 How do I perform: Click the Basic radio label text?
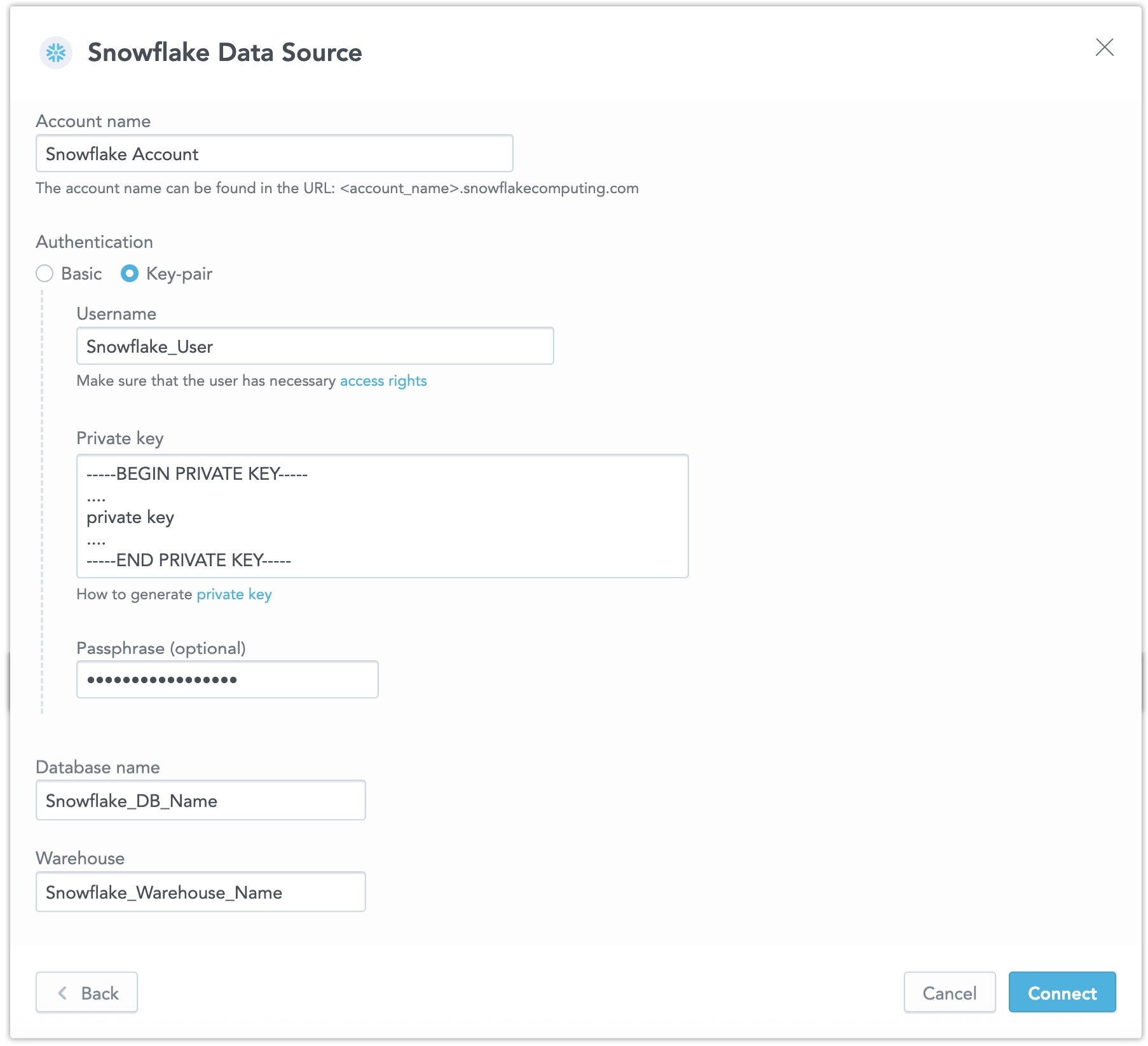(81, 273)
